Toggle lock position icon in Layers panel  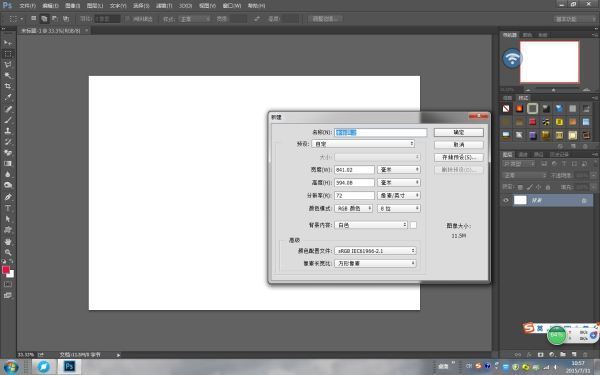pos(539,187)
